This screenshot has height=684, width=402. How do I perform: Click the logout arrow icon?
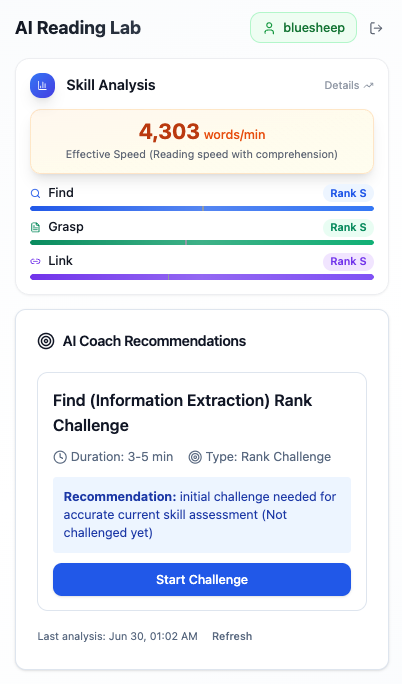point(376,28)
